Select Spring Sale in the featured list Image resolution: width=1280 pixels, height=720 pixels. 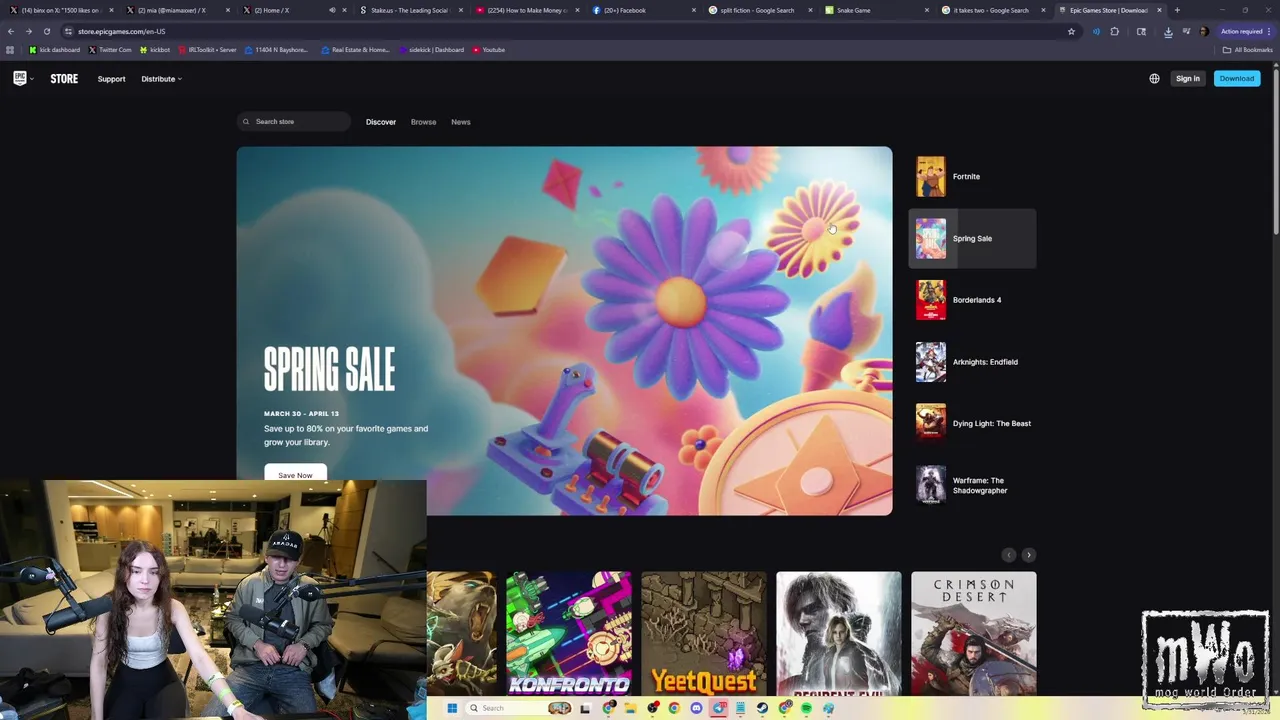[x=972, y=238]
